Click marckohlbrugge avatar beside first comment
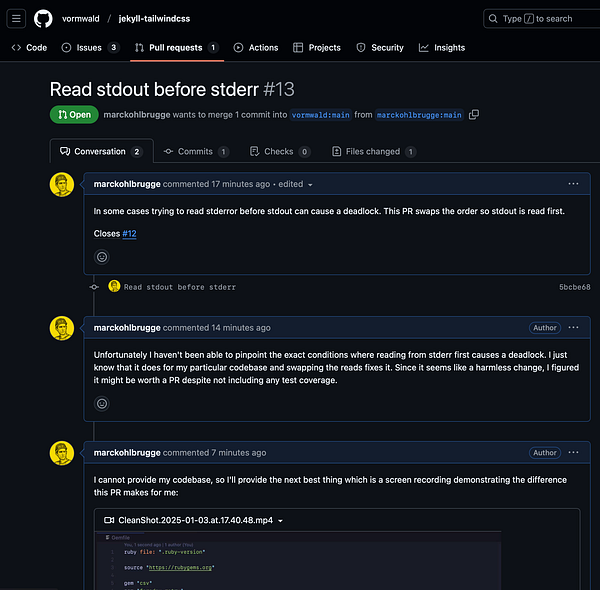Viewport: 600px width, 590px height. [62, 185]
